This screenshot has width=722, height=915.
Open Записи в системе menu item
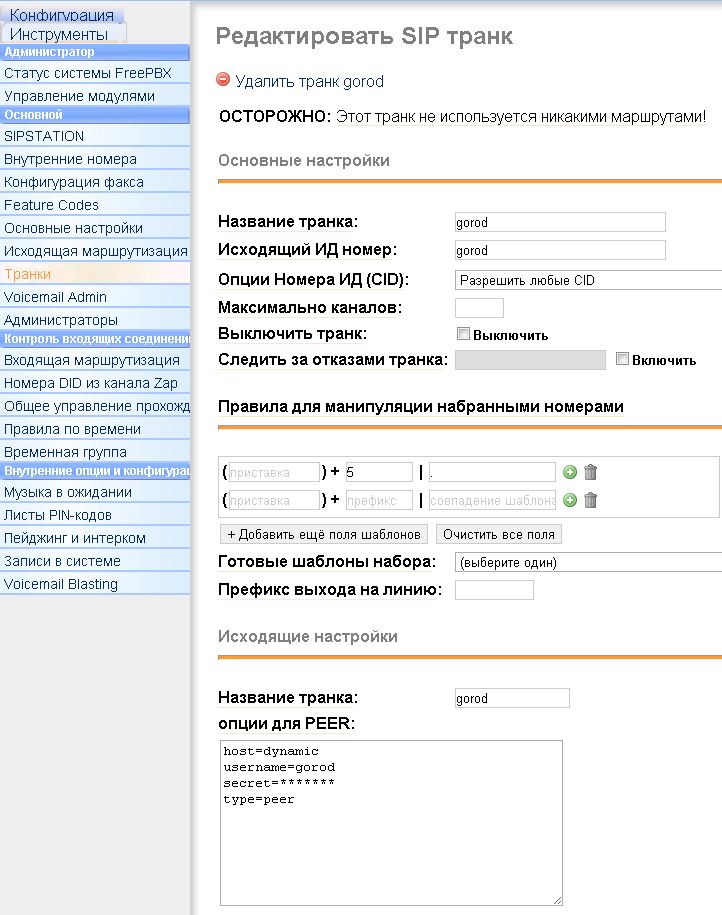pyautogui.click(x=95, y=561)
